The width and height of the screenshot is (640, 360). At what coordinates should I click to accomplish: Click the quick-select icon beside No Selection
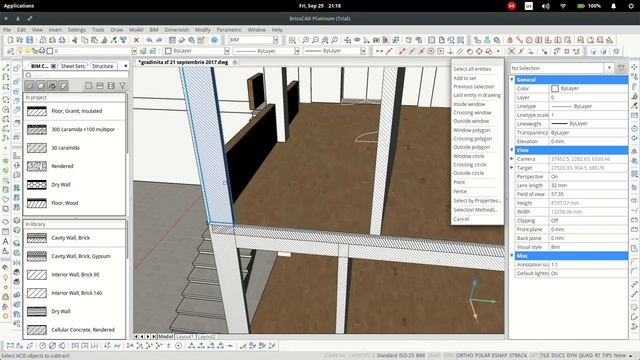click(x=621, y=68)
